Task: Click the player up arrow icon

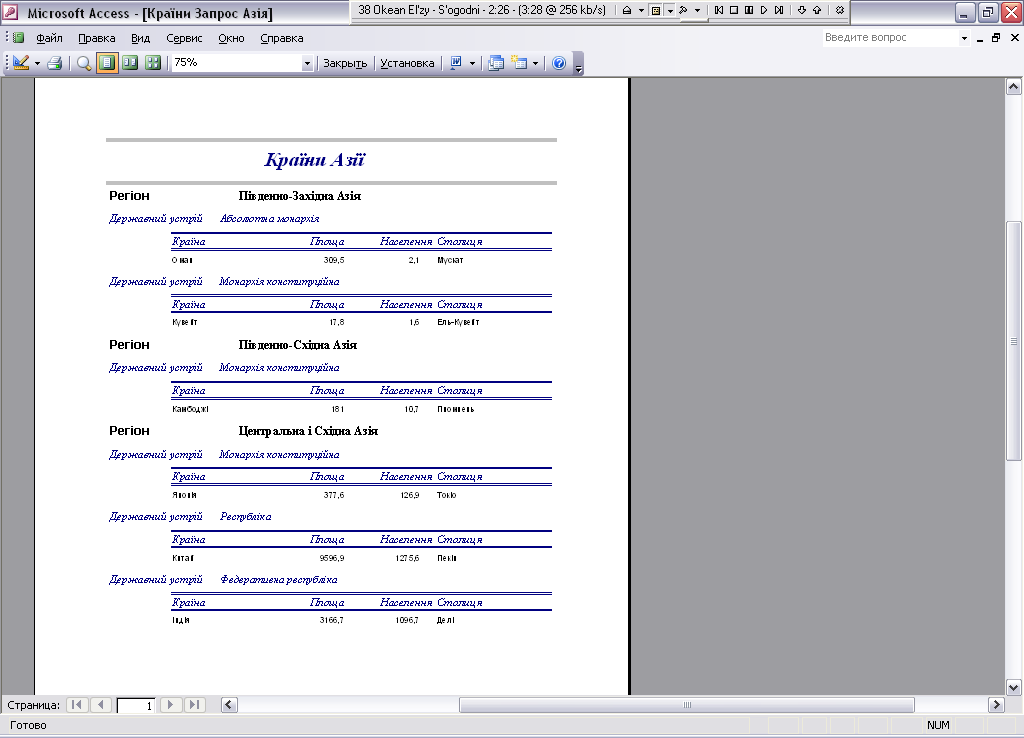Action: click(x=816, y=10)
